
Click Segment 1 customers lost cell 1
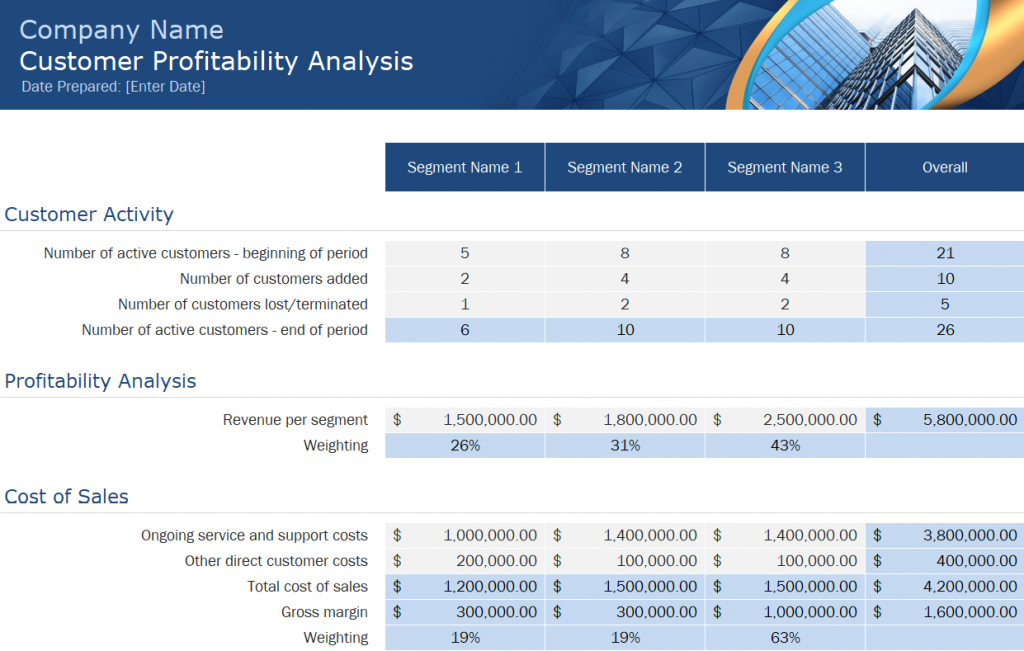click(465, 304)
